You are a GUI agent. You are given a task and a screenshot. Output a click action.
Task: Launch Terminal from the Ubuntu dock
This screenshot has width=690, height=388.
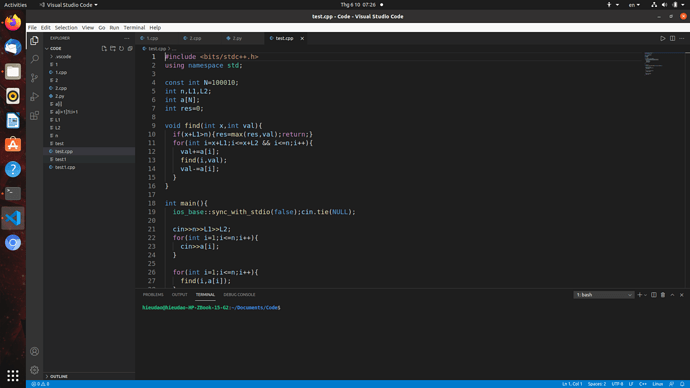pos(13,193)
